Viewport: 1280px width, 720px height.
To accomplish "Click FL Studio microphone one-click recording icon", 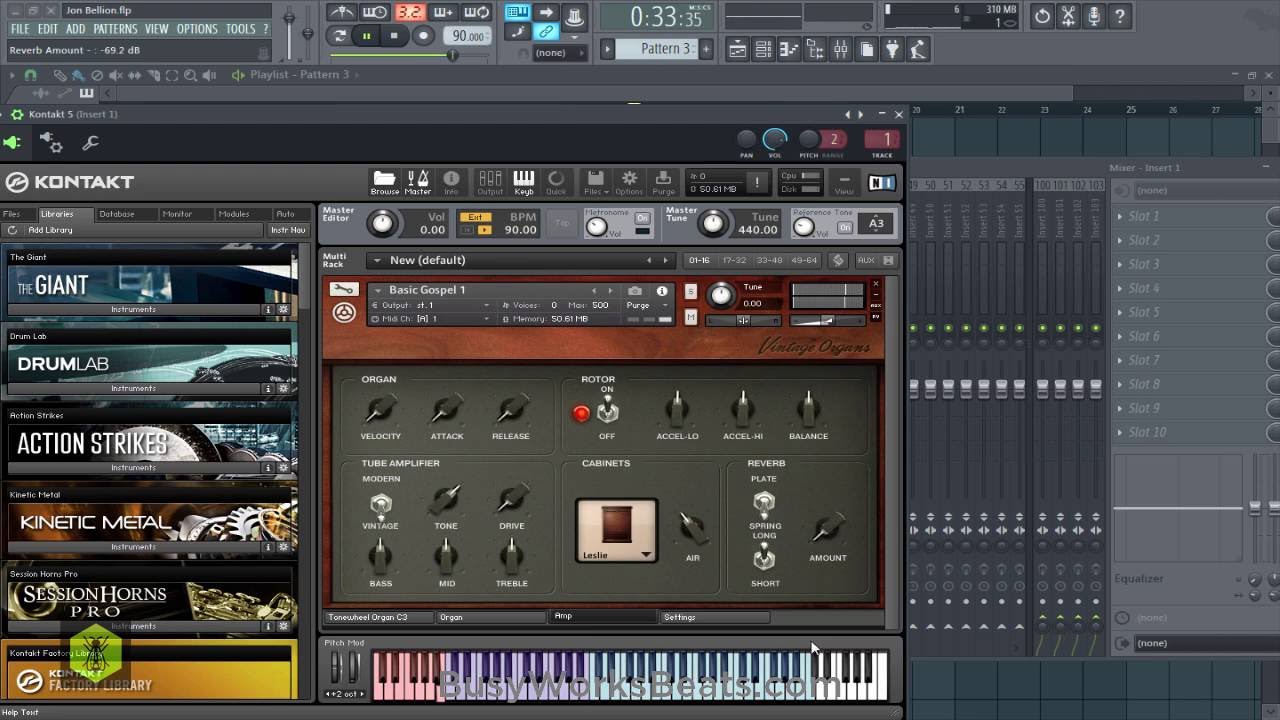I will pyautogui.click(x=1094, y=16).
